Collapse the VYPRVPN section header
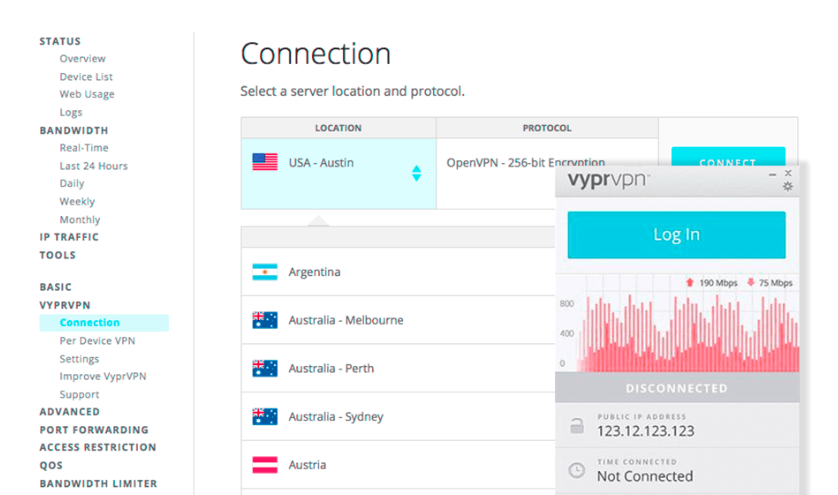838x495 pixels. (65, 305)
